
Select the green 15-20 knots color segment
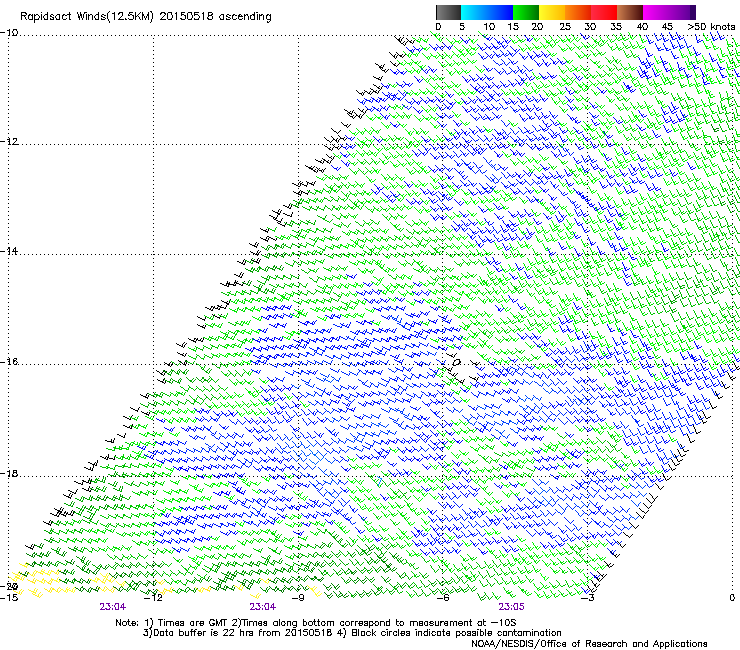click(526, 12)
